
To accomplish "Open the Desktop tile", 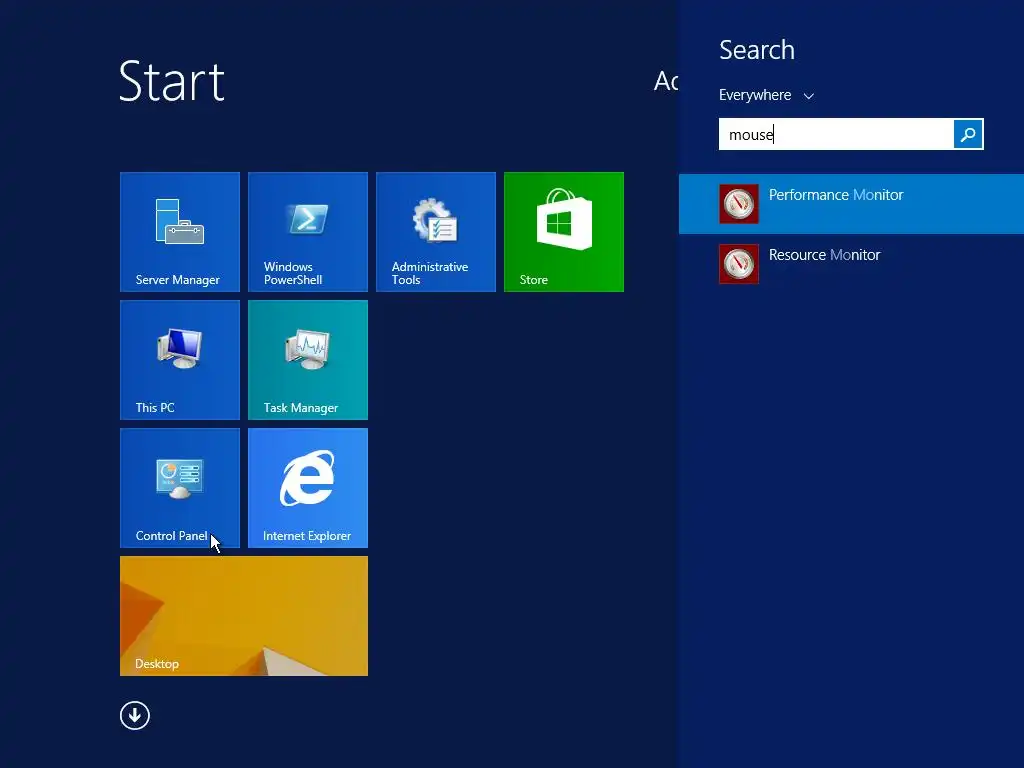I will (244, 616).
